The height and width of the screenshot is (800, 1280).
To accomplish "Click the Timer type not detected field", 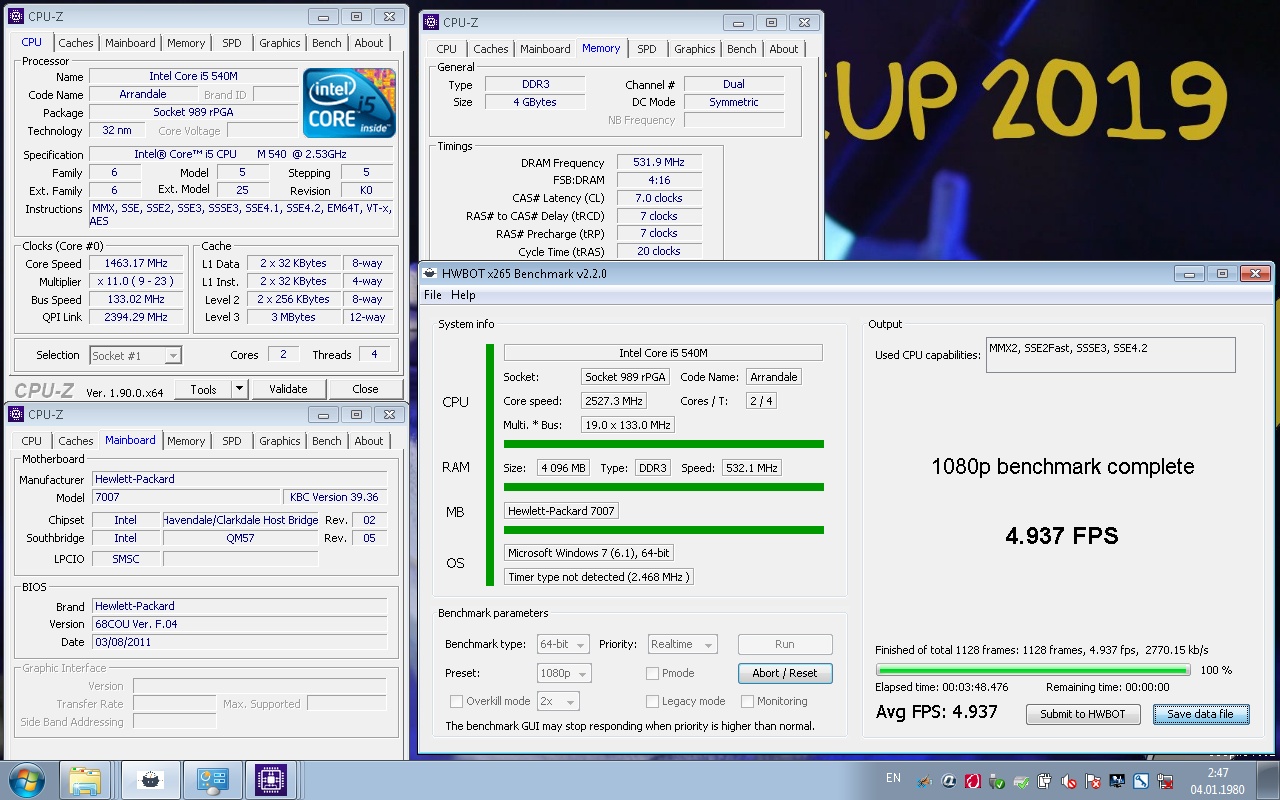I will (x=599, y=577).
